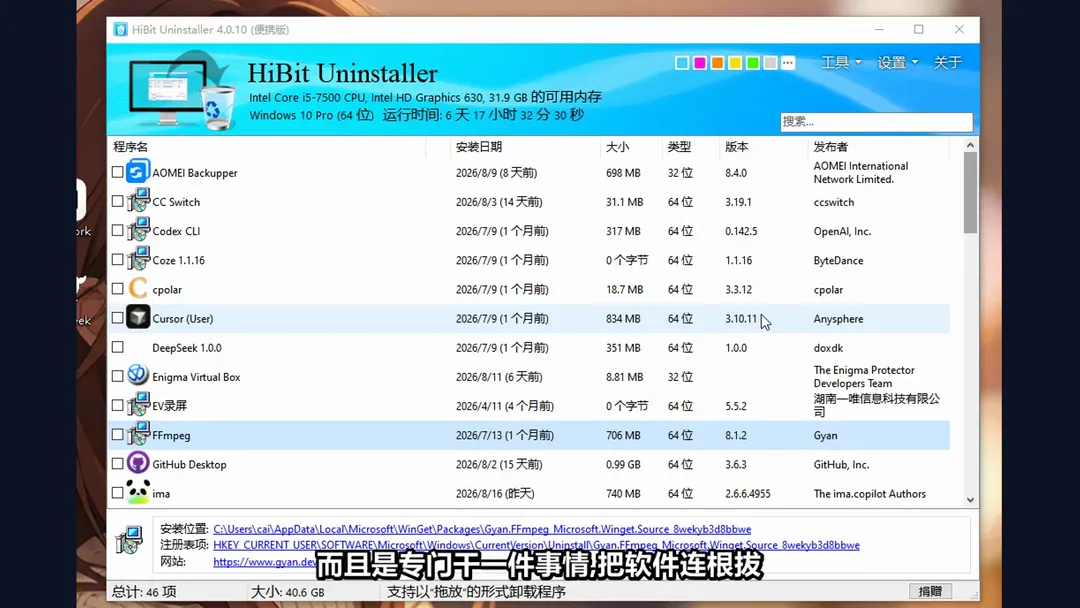Sort by 类型 column header
1080x608 pixels.
click(679, 147)
